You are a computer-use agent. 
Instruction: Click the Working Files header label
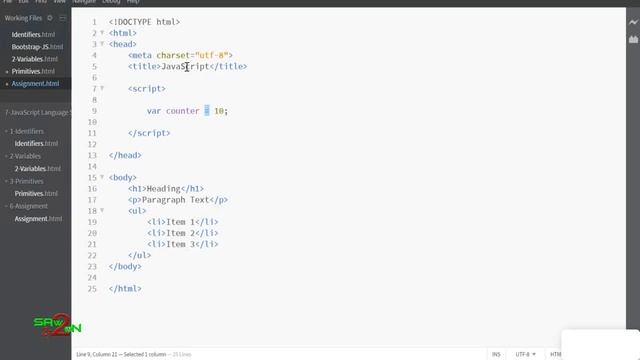click(x=23, y=18)
